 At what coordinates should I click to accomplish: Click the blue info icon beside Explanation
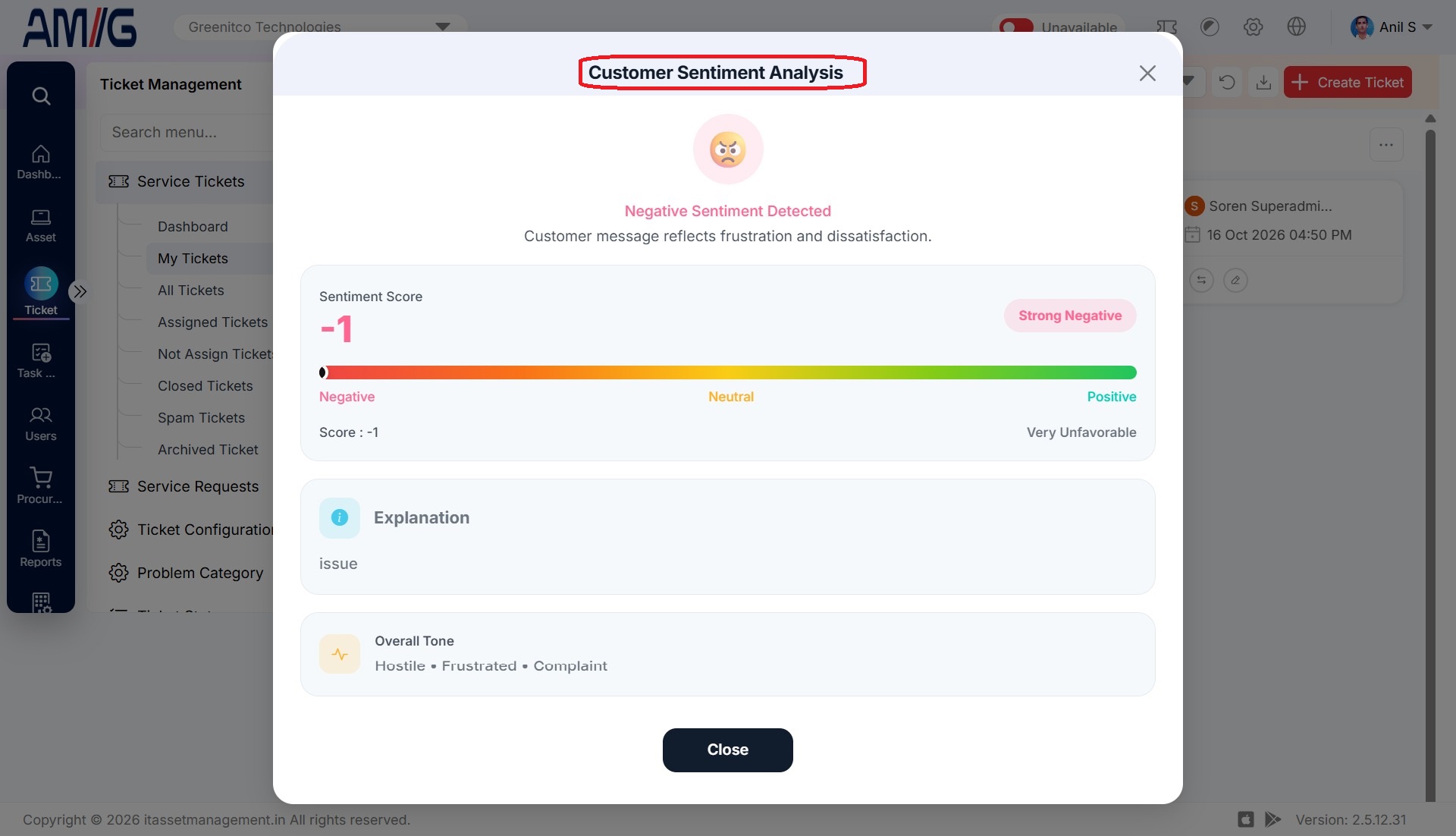pyautogui.click(x=340, y=518)
